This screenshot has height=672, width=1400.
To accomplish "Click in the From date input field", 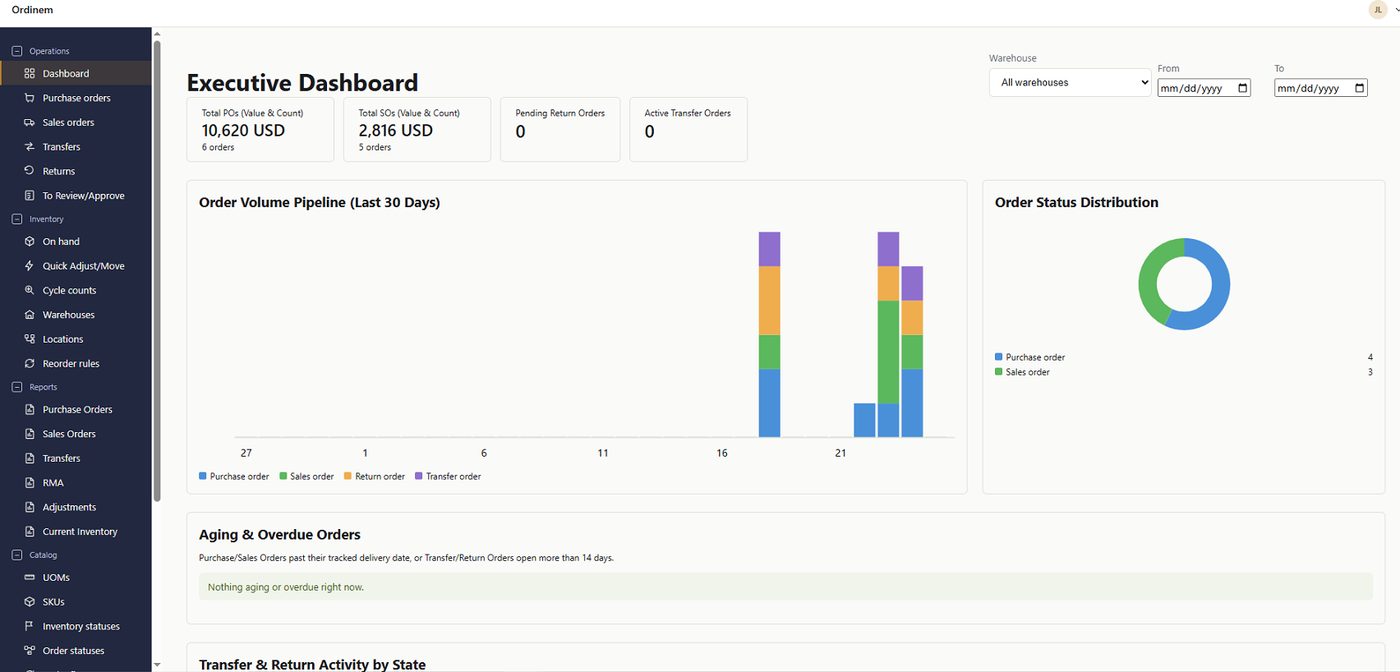I will (x=1204, y=88).
